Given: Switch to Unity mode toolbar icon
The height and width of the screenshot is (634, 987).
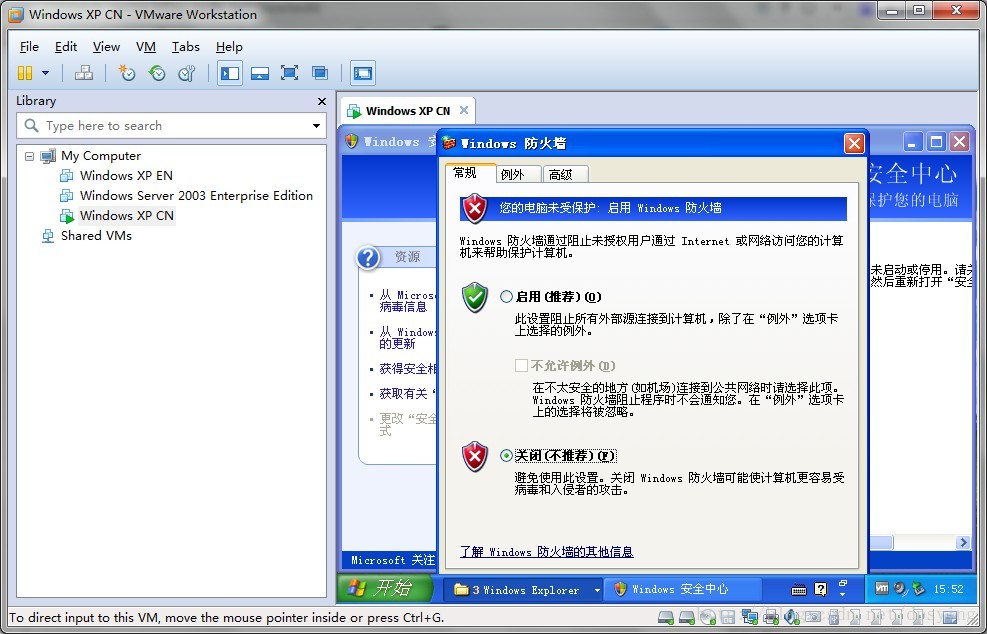Looking at the screenshot, I should coord(320,73).
